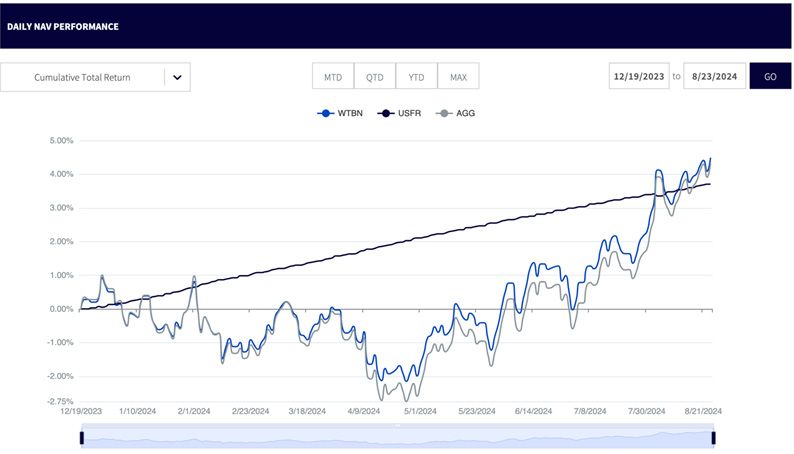
Task: Select the MTD time range
Action: click(x=333, y=77)
